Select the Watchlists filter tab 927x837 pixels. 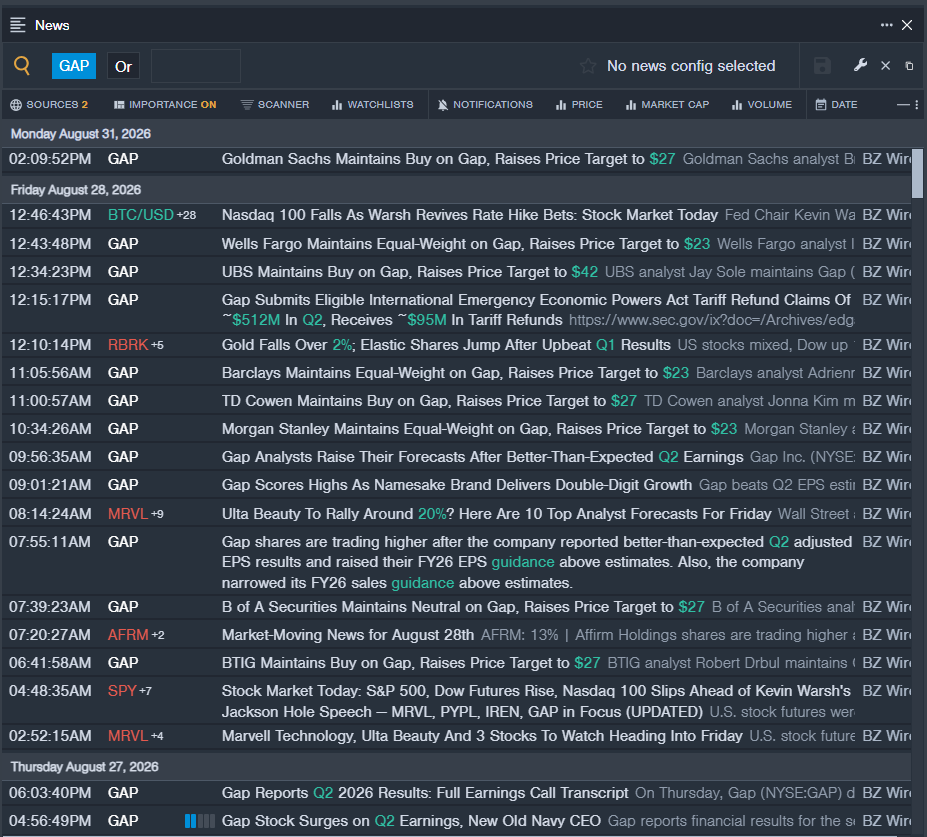372,105
